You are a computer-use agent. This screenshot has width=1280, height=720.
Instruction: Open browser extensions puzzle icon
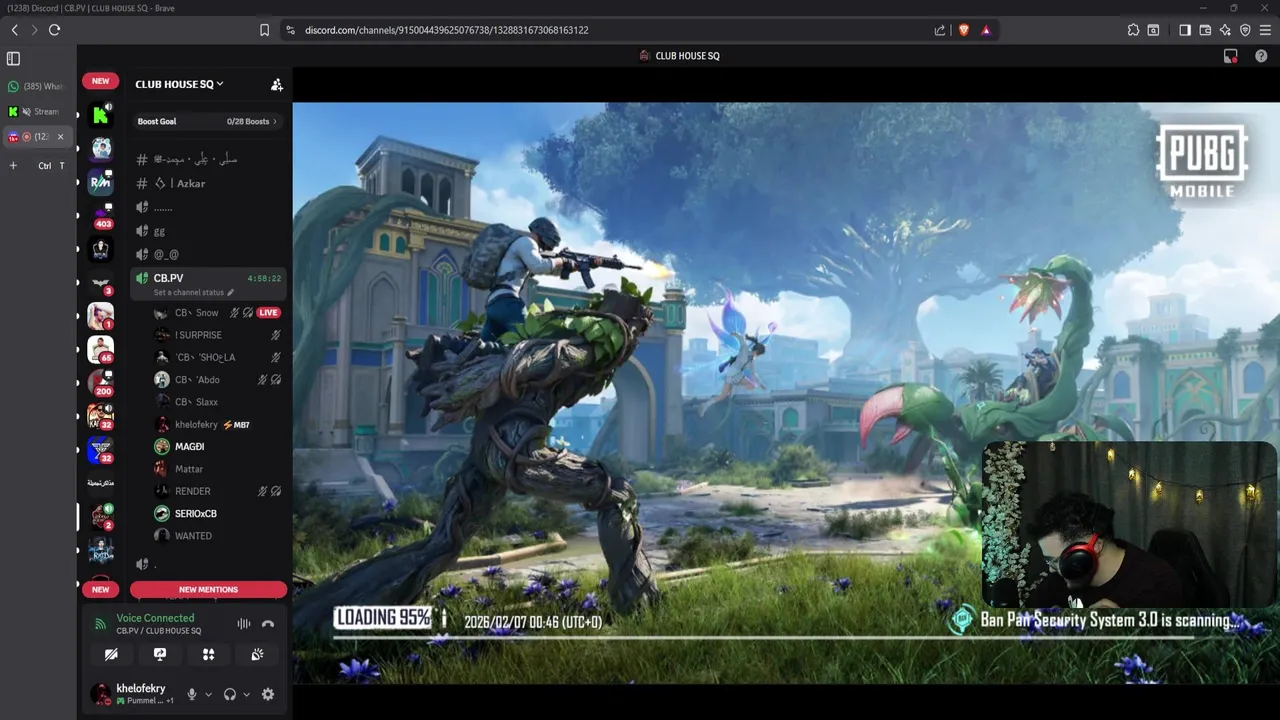click(x=1133, y=30)
